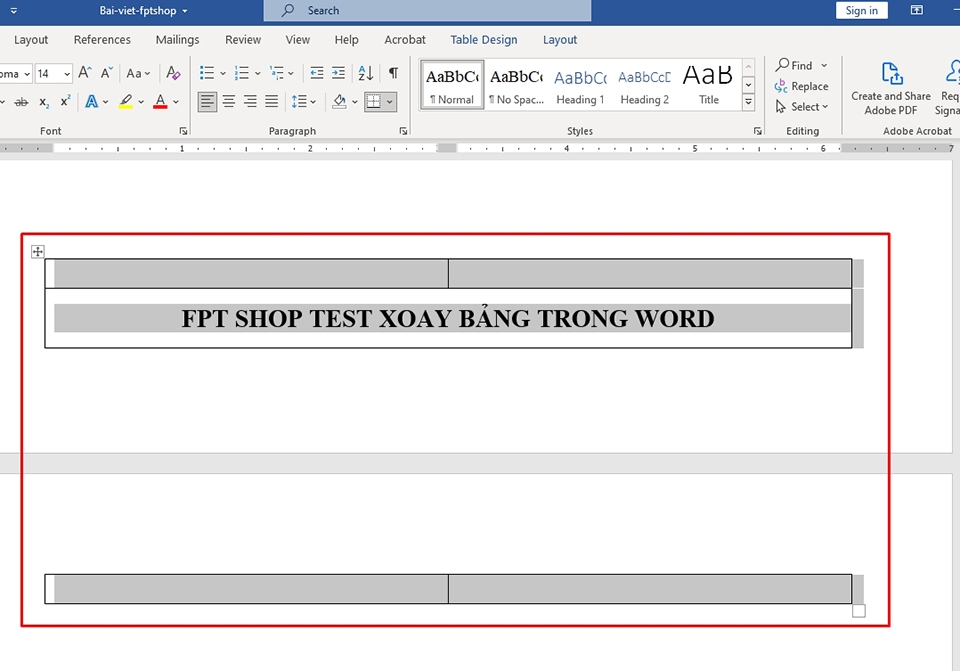Enable bulleted list formatting
Viewport: 960px width, 671px height.
[206, 73]
